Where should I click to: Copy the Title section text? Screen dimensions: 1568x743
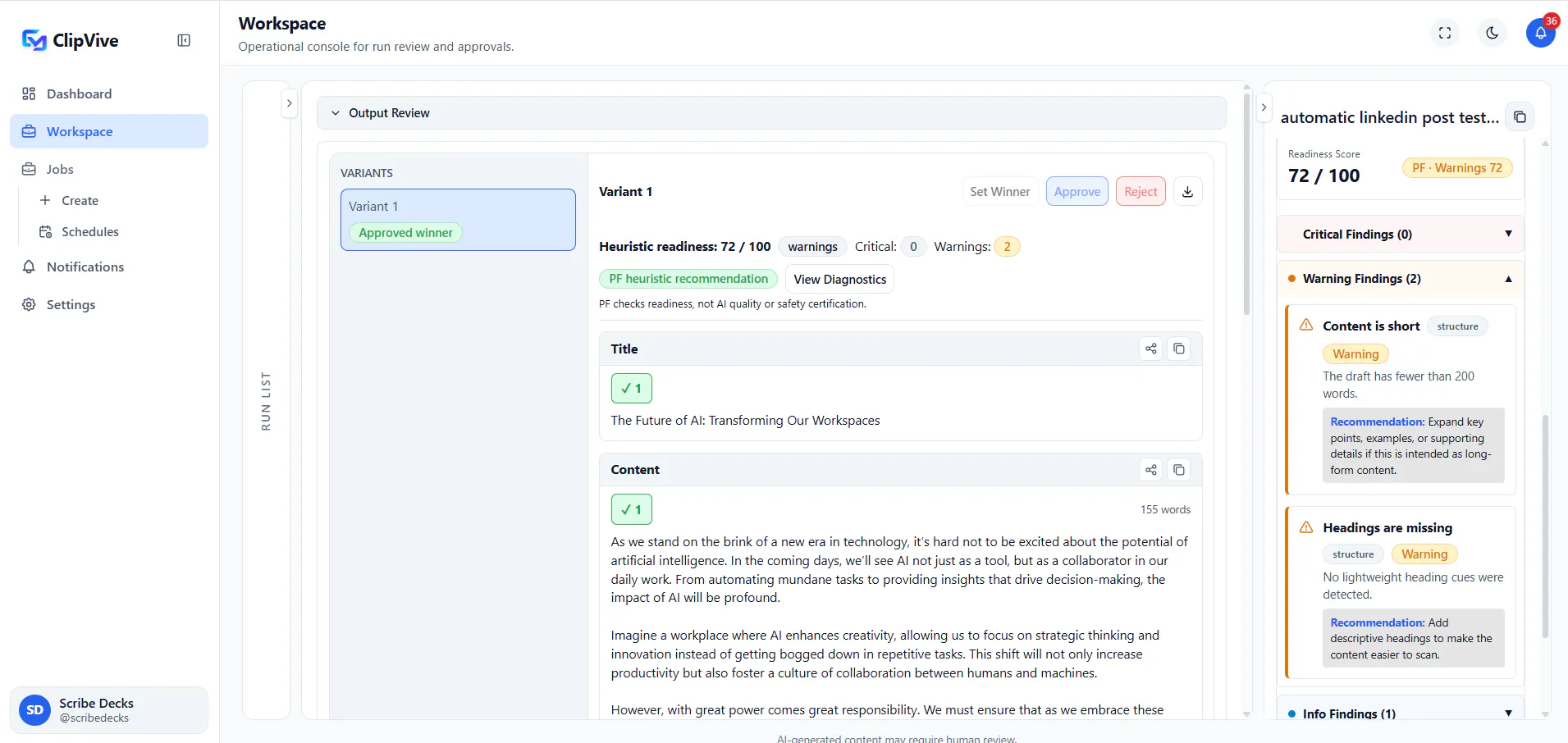(x=1179, y=349)
